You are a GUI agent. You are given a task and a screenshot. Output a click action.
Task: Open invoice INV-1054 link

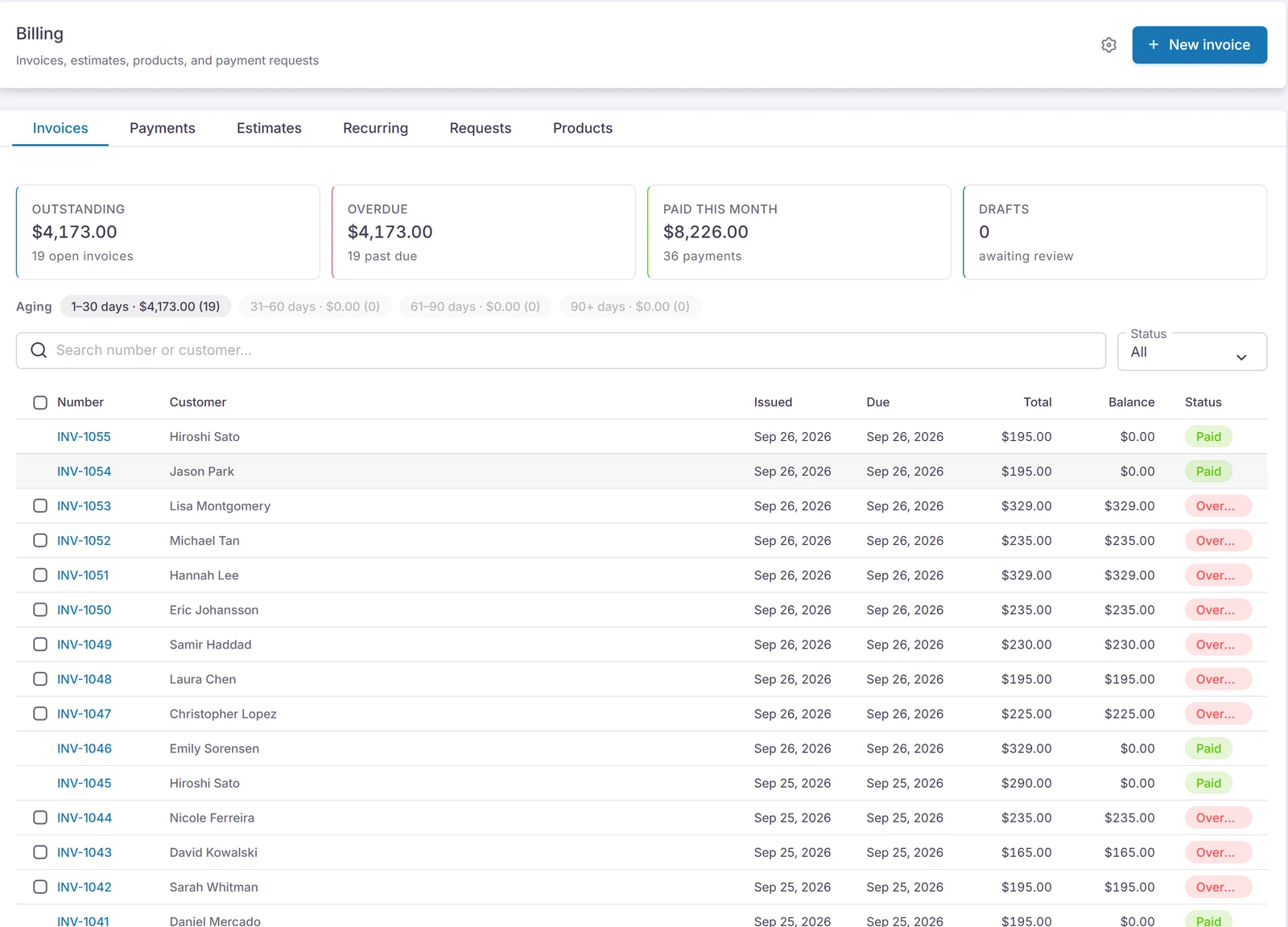click(x=84, y=472)
